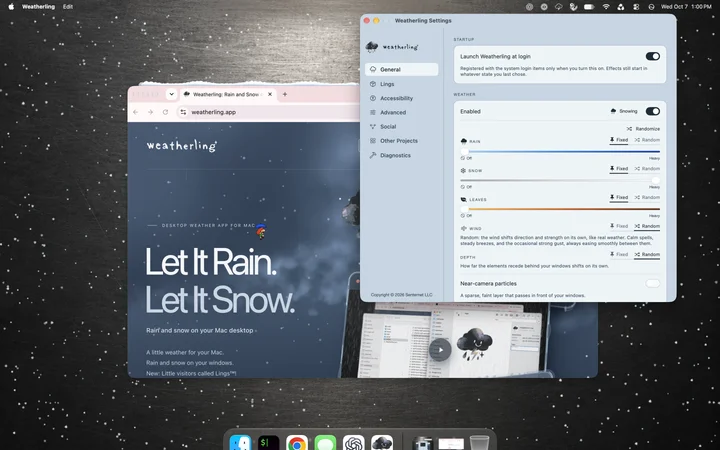720x450 pixels.
Task: Click the Copyright Sentemet LLC text
Action: click(401, 295)
